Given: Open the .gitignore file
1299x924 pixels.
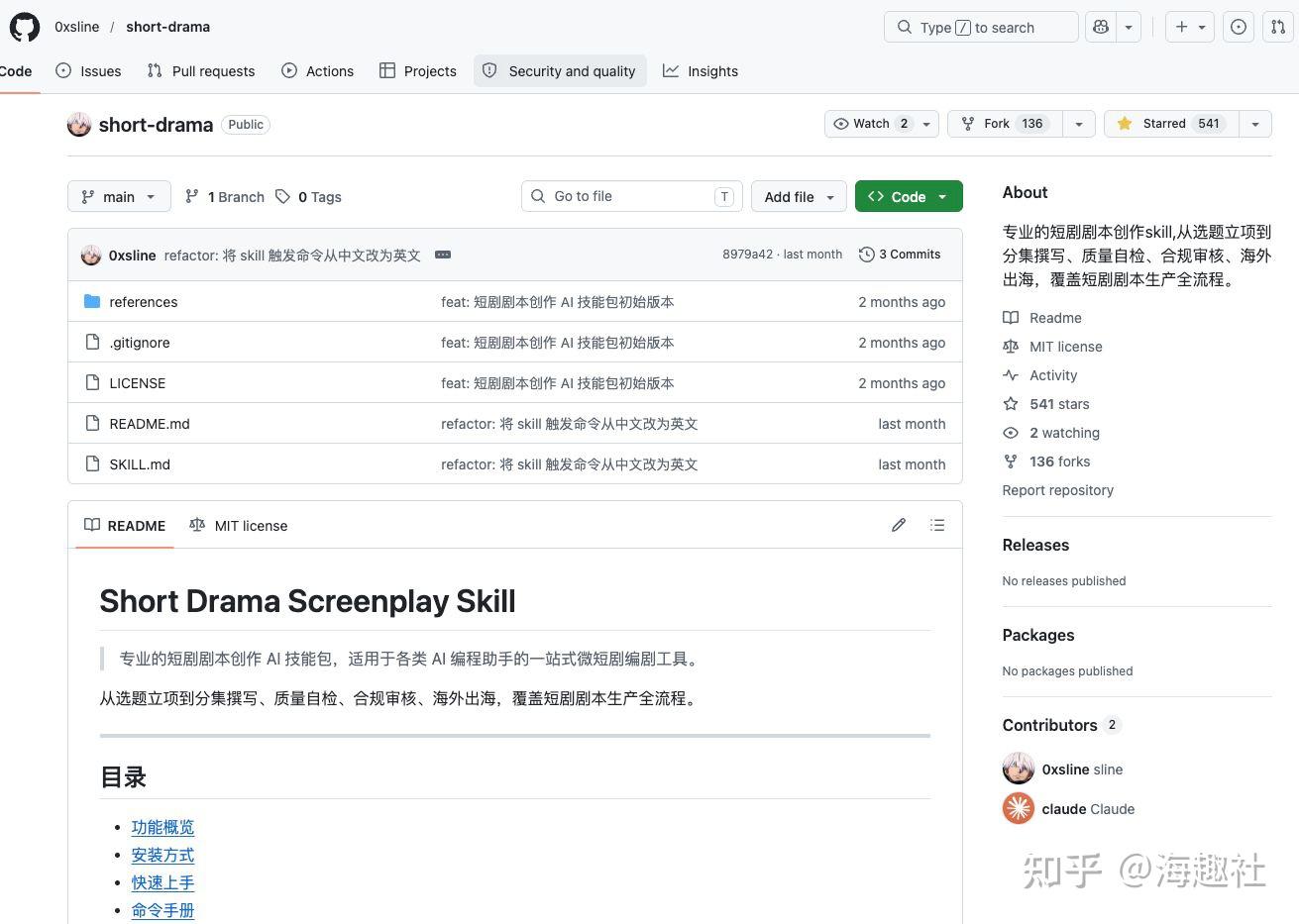Looking at the screenshot, I should 140,343.
